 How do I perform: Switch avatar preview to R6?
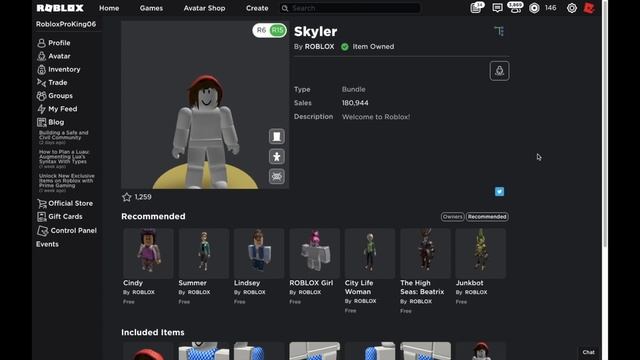click(261, 30)
